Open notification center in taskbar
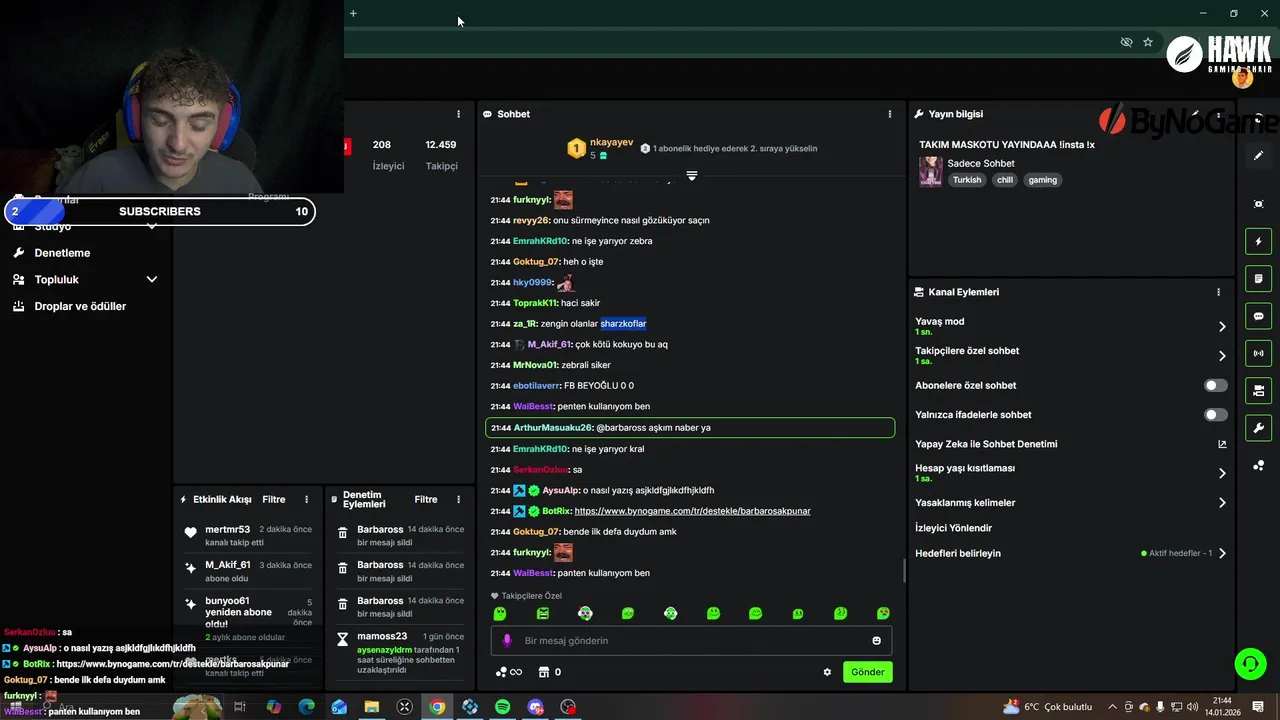The width and height of the screenshot is (1280, 720). click(1258, 707)
